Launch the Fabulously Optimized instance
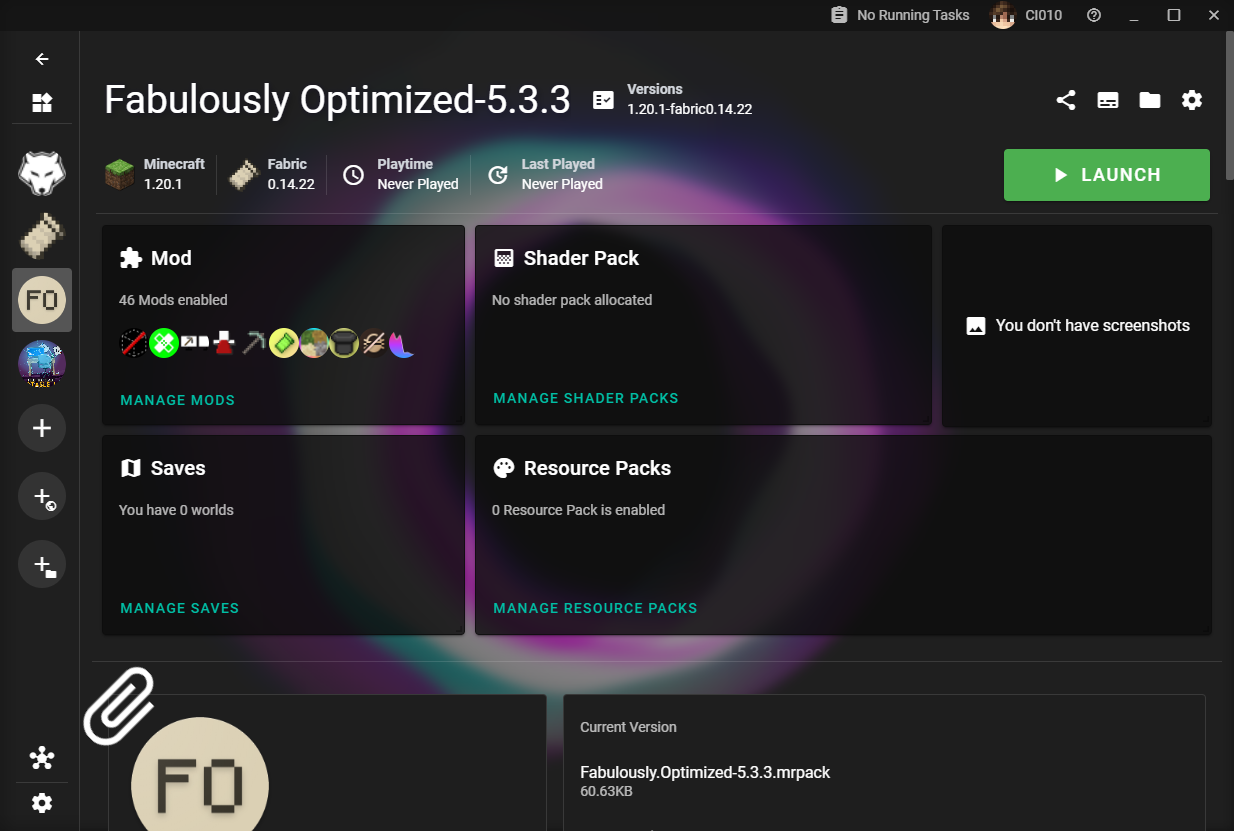 tap(1107, 175)
